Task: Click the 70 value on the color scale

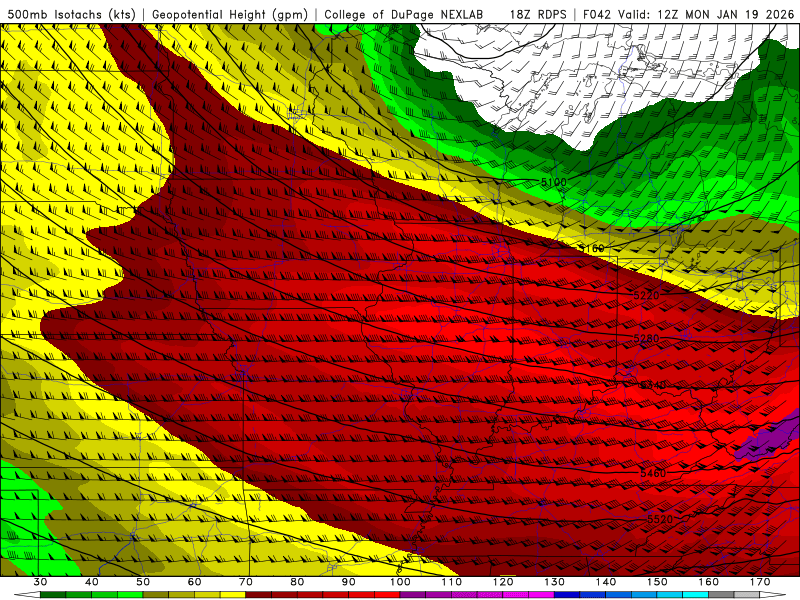Action: tap(246, 582)
